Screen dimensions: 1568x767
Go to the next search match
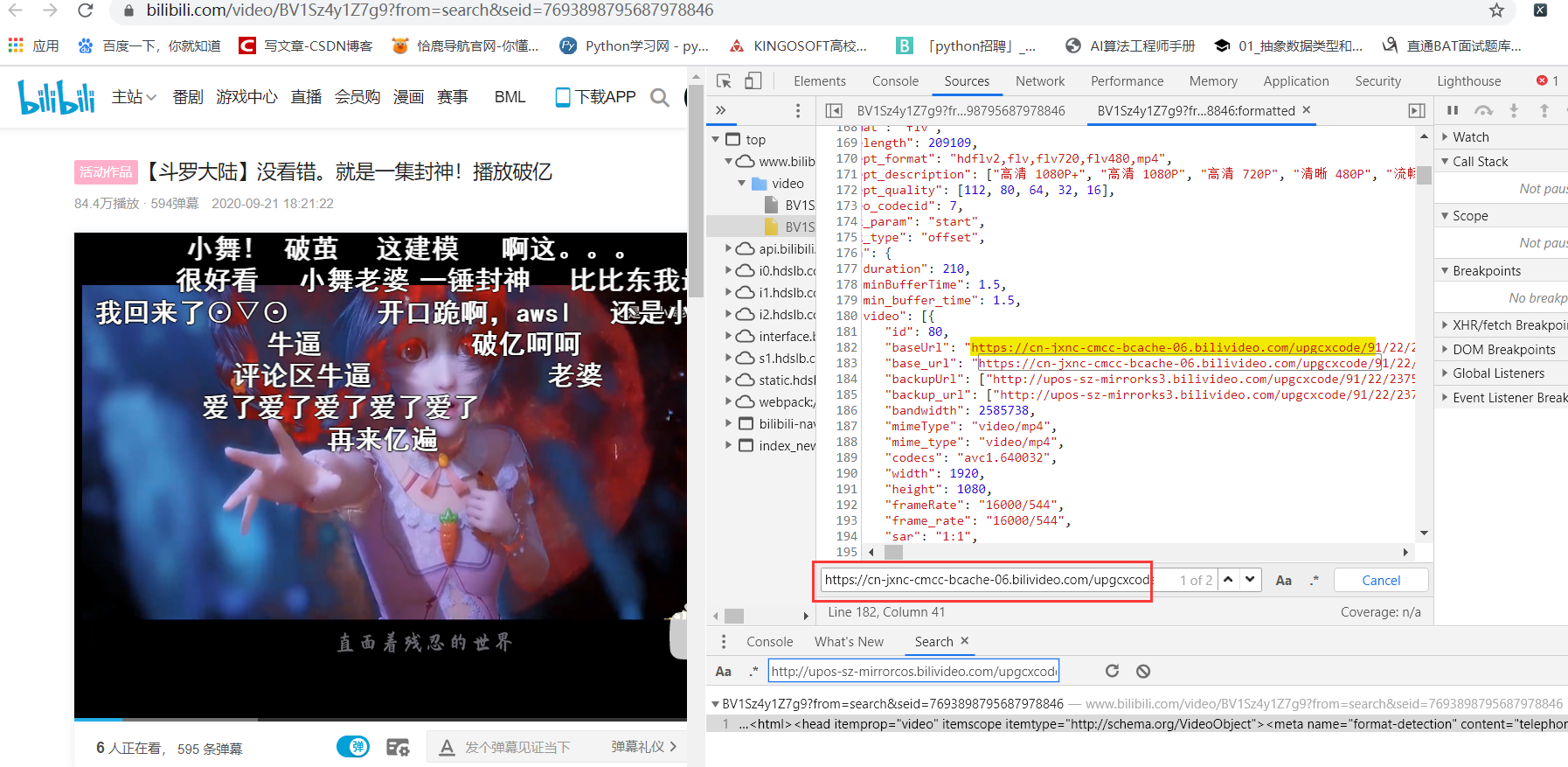click(1250, 580)
